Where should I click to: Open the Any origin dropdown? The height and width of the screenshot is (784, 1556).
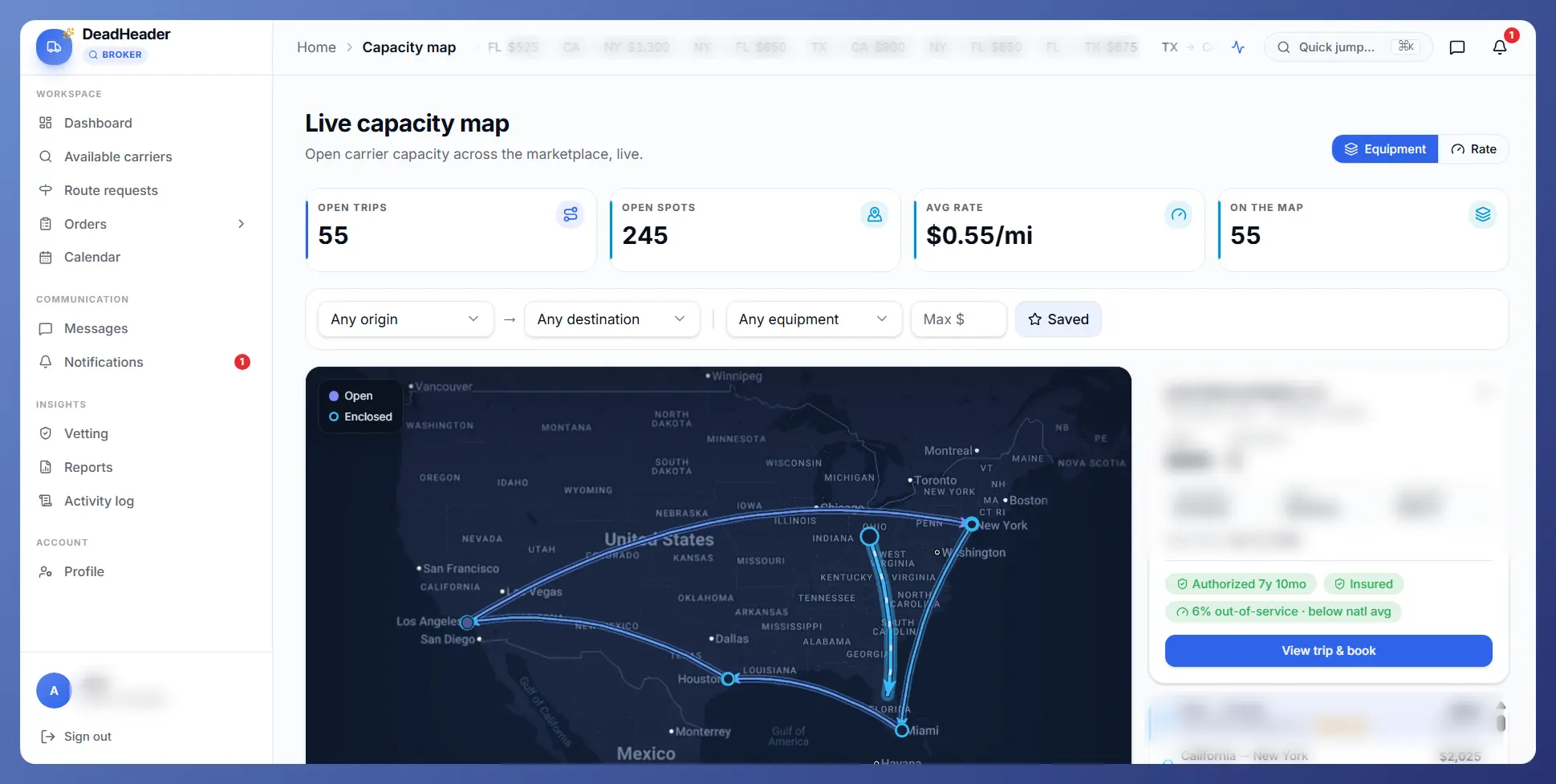[x=405, y=319]
